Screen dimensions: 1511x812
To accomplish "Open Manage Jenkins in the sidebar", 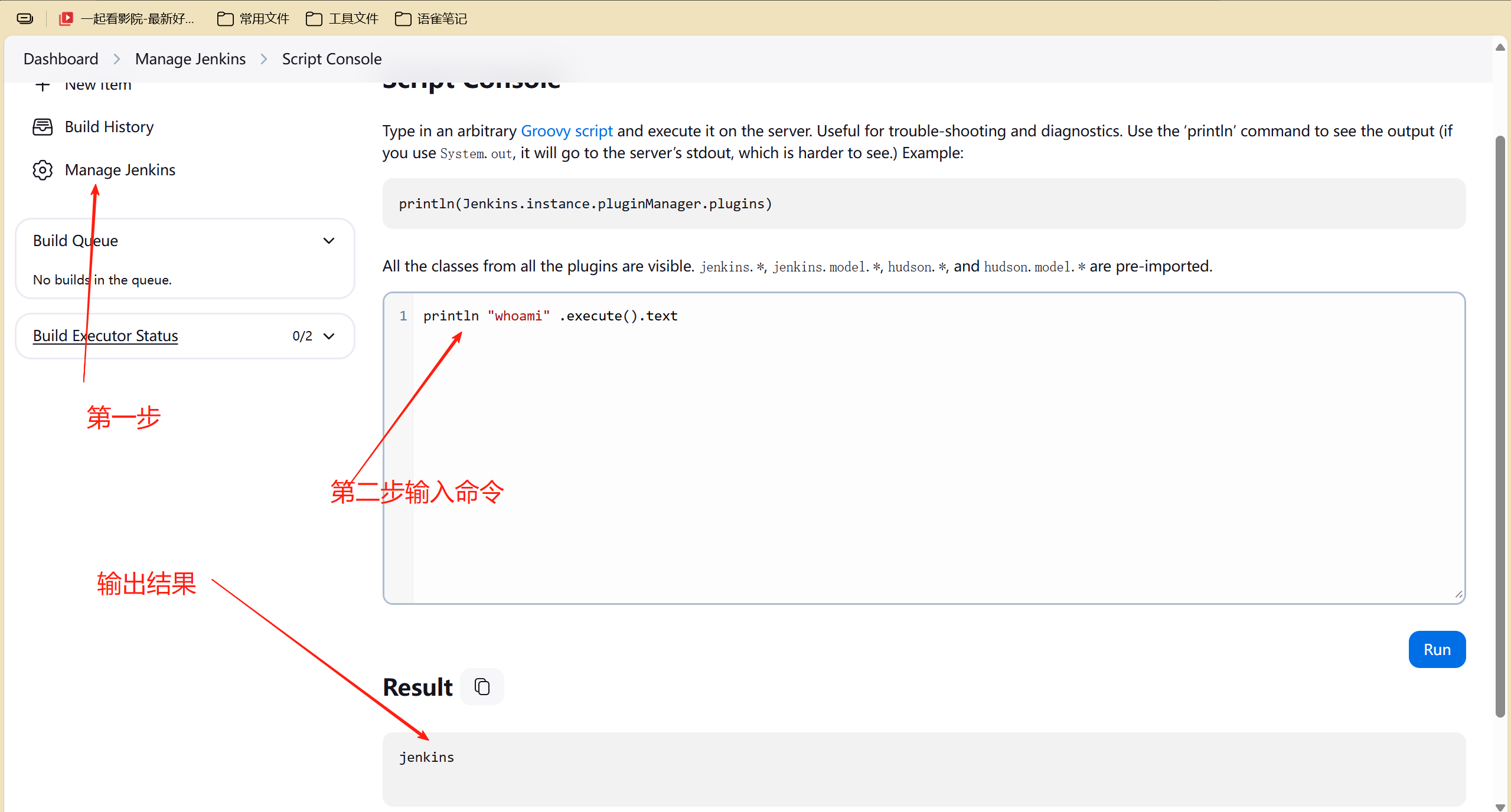I will pos(120,170).
